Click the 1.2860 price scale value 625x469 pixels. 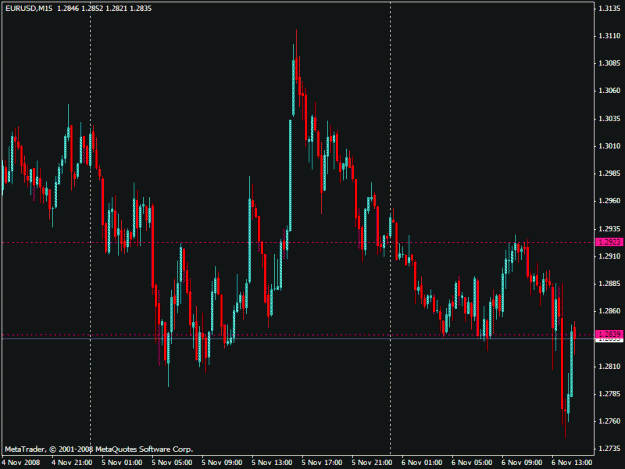[x=609, y=311]
